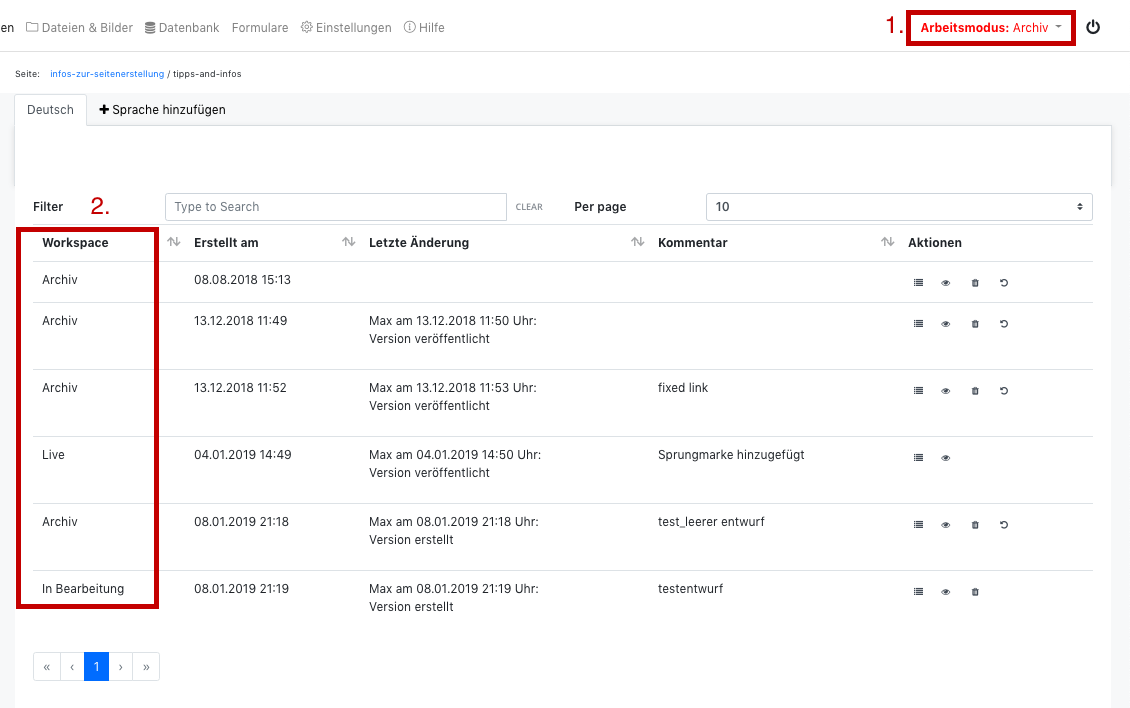
Task: Sort table by Erstellt am column arrows
Action: coord(349,242)
